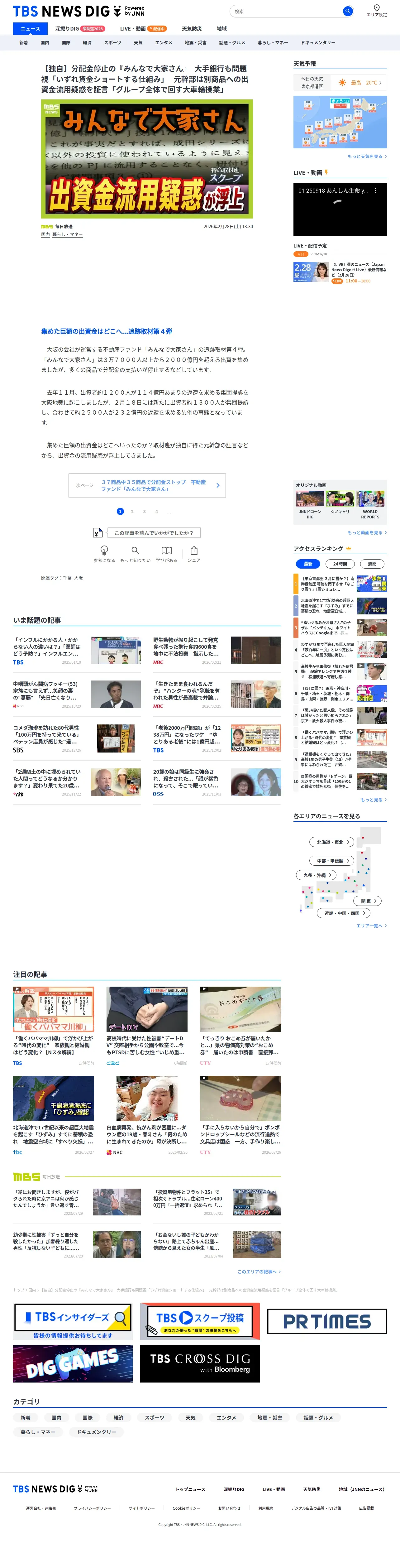
Task: Open the WORLD REPORTS video thumbnail
Action: [x=370, y=499]
